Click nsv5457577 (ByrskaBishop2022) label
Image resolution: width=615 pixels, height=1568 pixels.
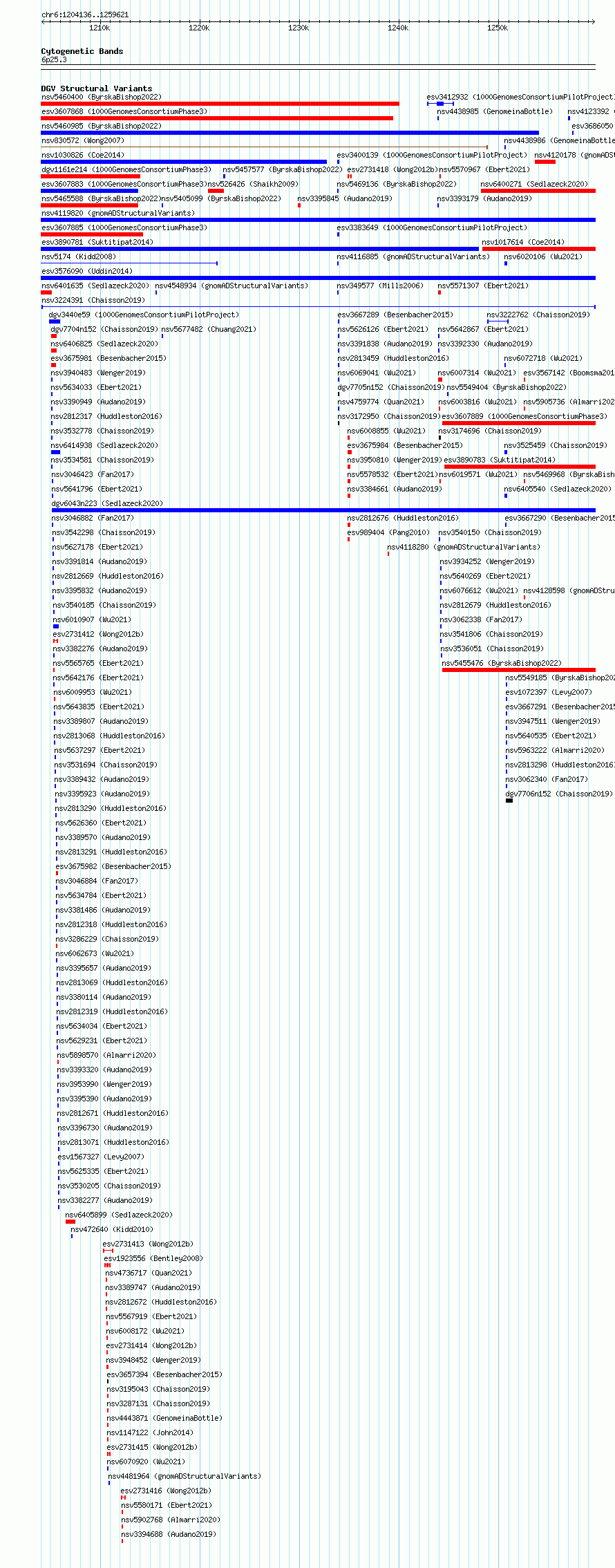282,169
